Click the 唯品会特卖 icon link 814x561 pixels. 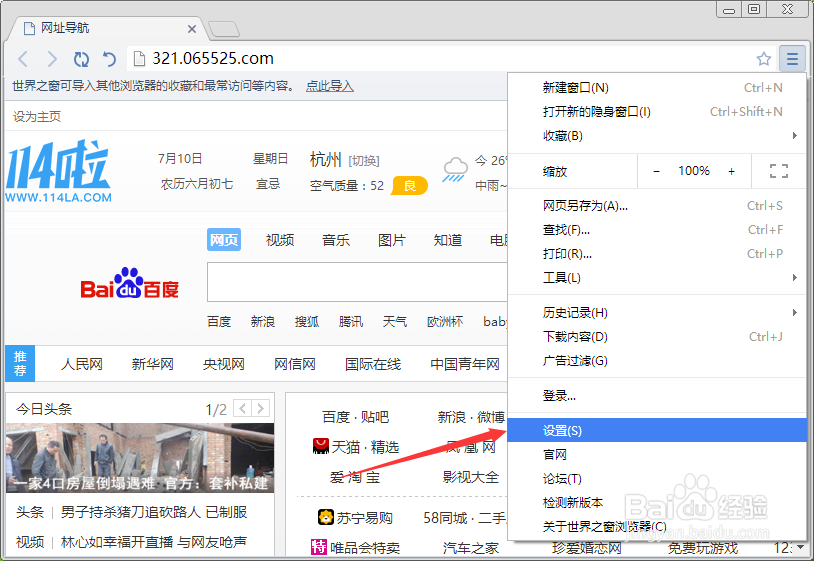coord(356,548)
